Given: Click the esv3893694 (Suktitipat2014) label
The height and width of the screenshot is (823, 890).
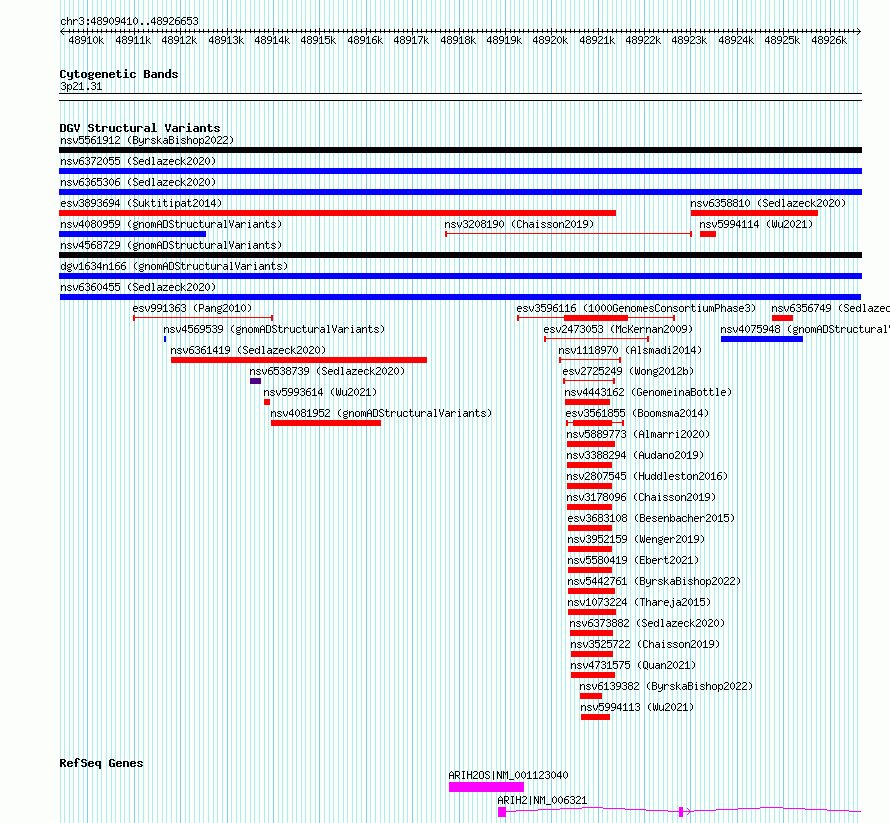Looking at the screenshot, I should pyautogui.click(x=141, y=203).
